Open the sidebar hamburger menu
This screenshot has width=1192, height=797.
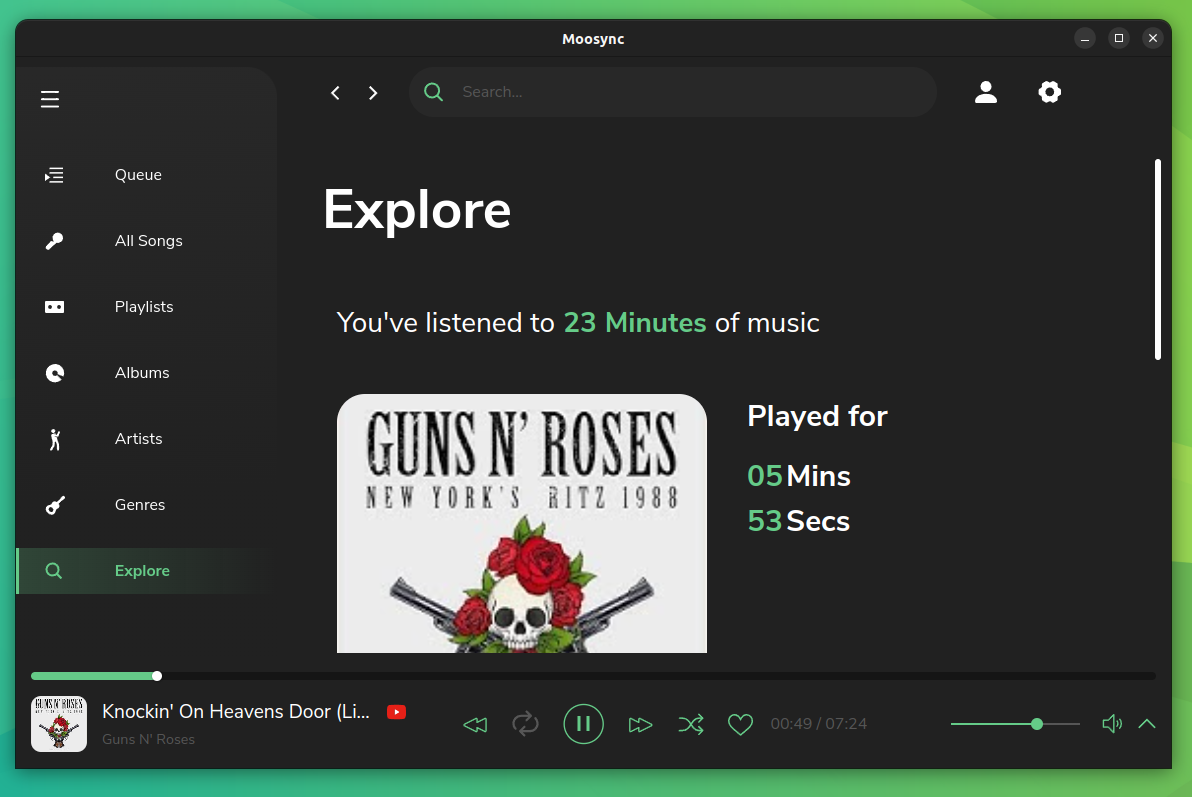click(49, 99)
